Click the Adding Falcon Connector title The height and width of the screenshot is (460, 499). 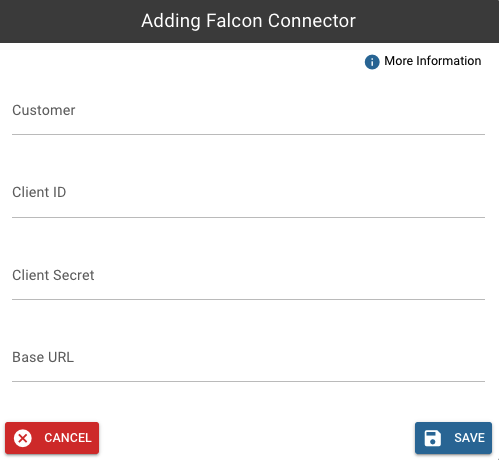[x=248, y=21]
